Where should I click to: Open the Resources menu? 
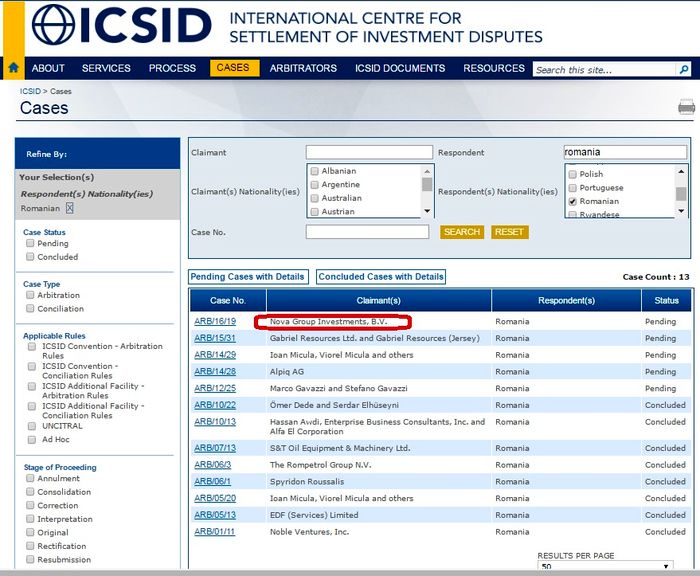click(494, 68)
